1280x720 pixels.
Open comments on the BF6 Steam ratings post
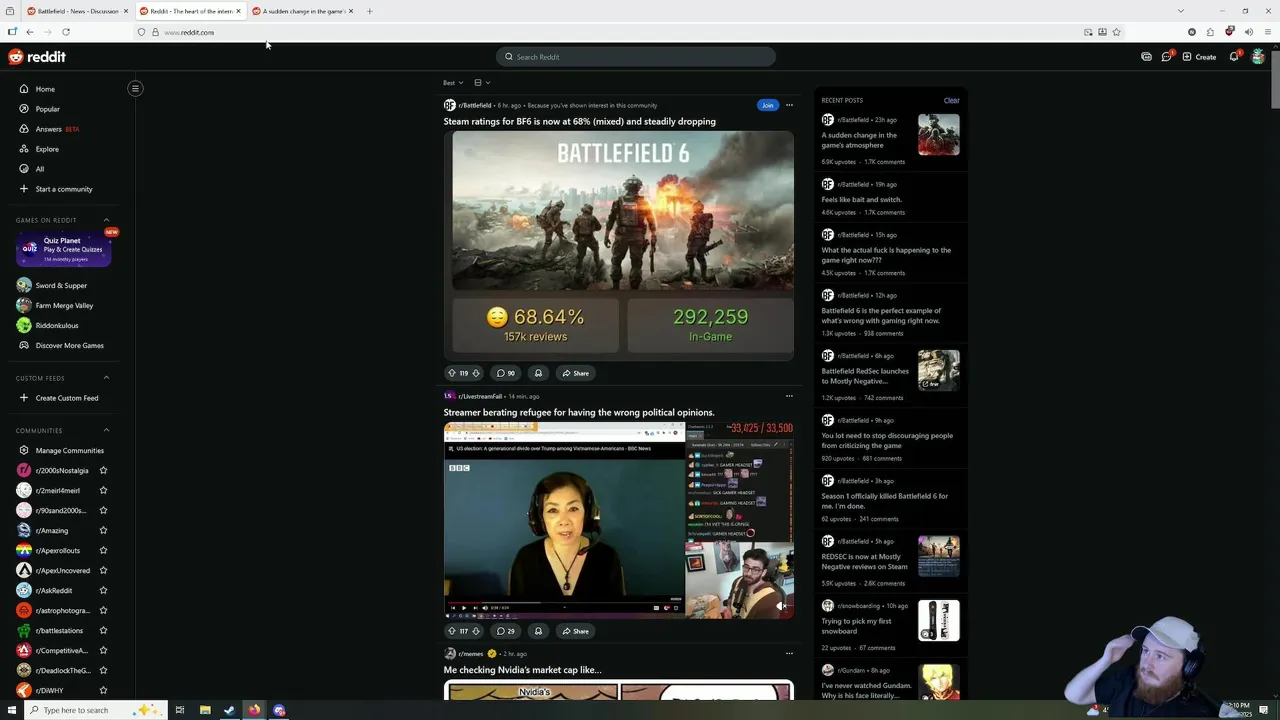pos(506,373)
